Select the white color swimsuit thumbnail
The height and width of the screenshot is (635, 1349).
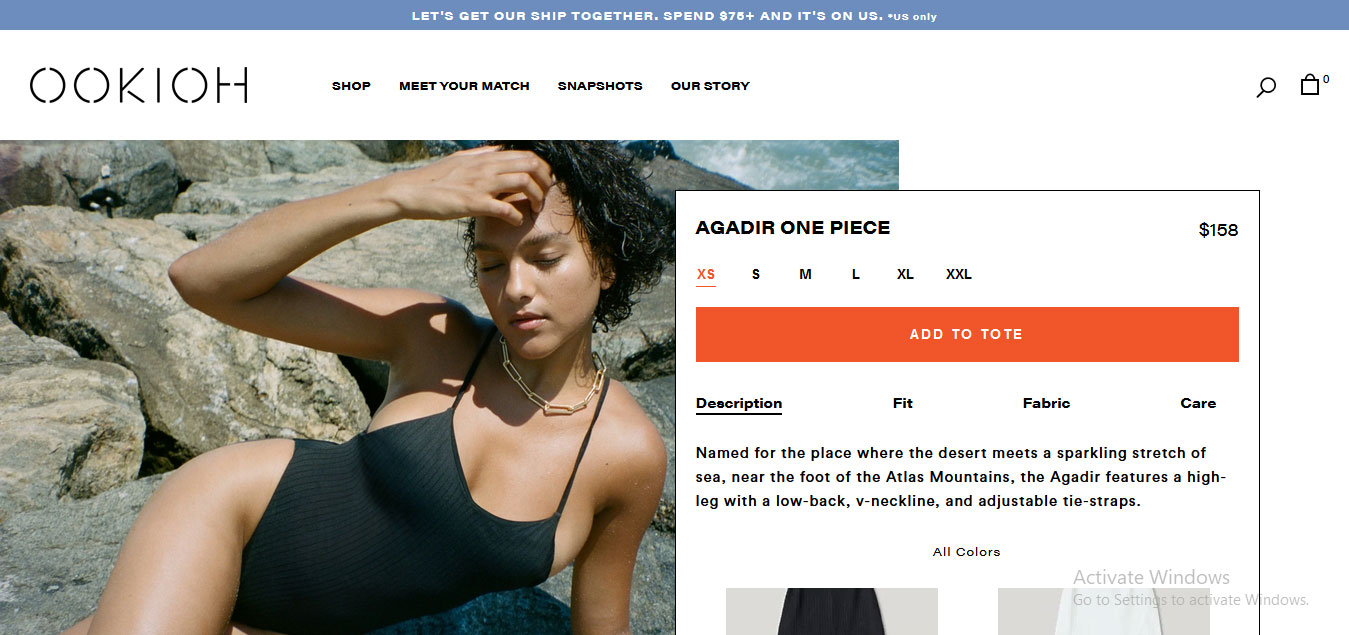pos(1104,611)
